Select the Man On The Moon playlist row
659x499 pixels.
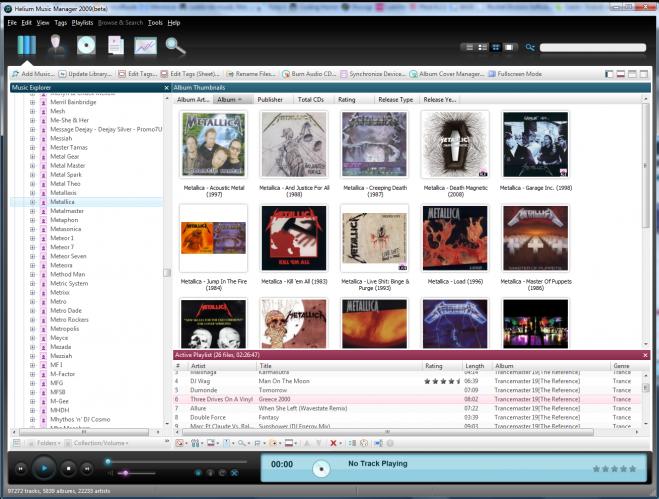tap(408, 381)
